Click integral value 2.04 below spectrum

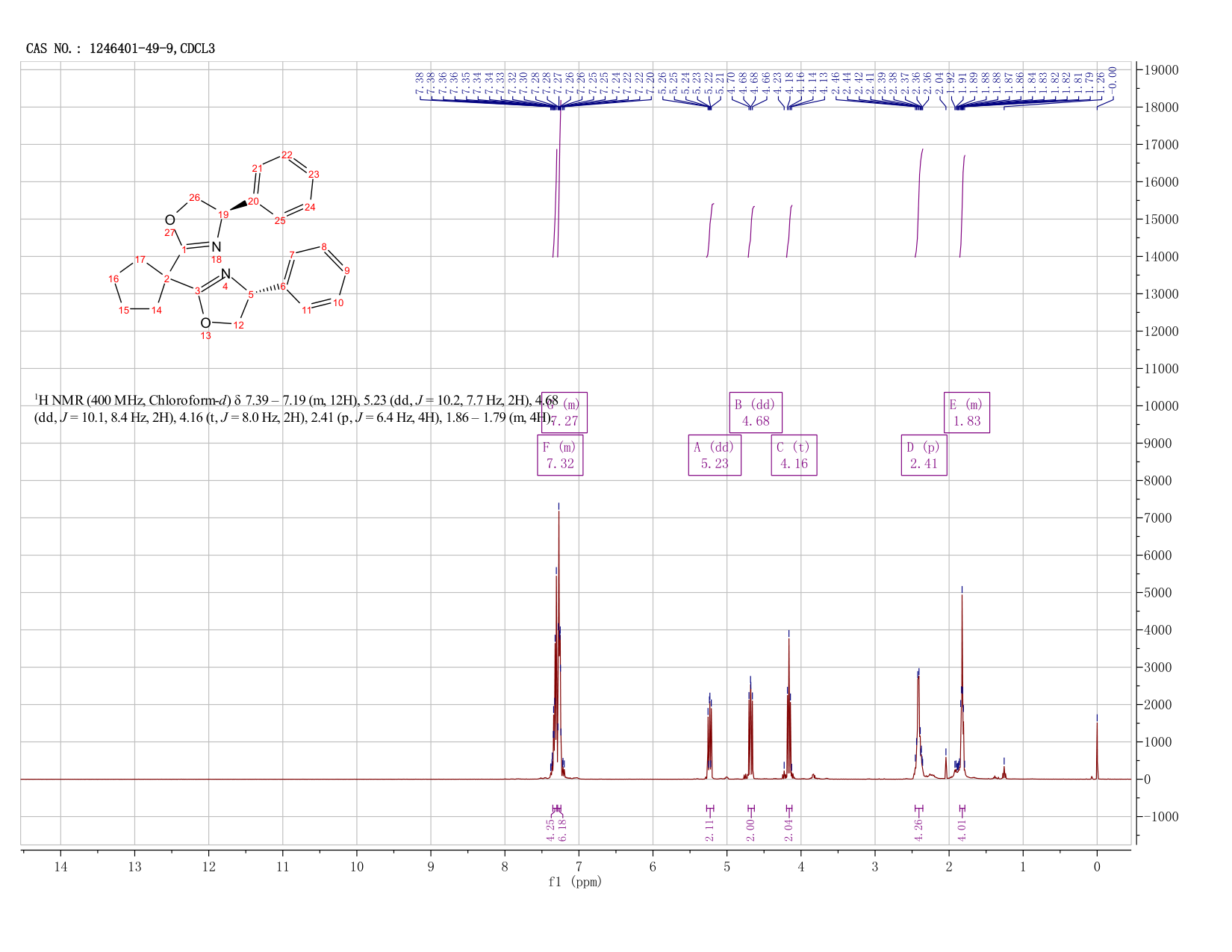pos(788,830)
